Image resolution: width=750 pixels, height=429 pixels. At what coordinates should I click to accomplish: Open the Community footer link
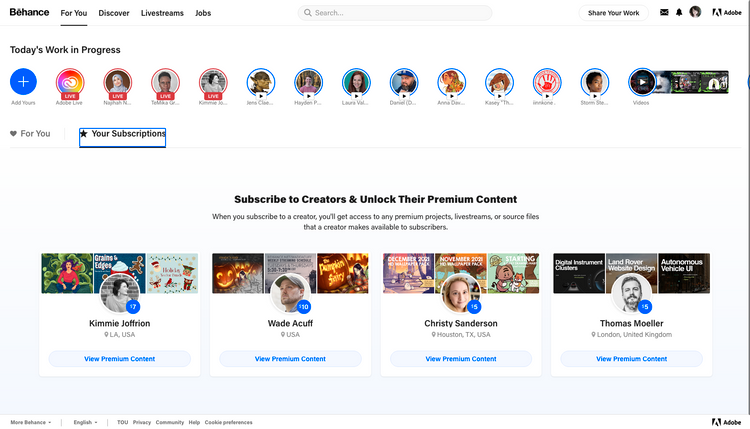(x=169, y=422)
